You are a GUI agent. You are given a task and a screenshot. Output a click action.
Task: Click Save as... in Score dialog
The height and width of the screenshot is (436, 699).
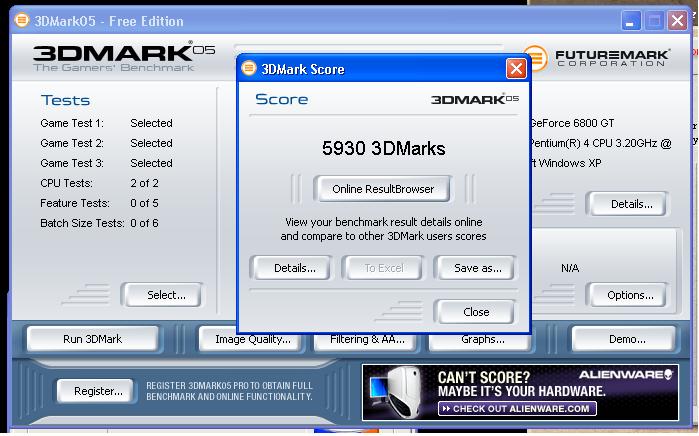477,268
